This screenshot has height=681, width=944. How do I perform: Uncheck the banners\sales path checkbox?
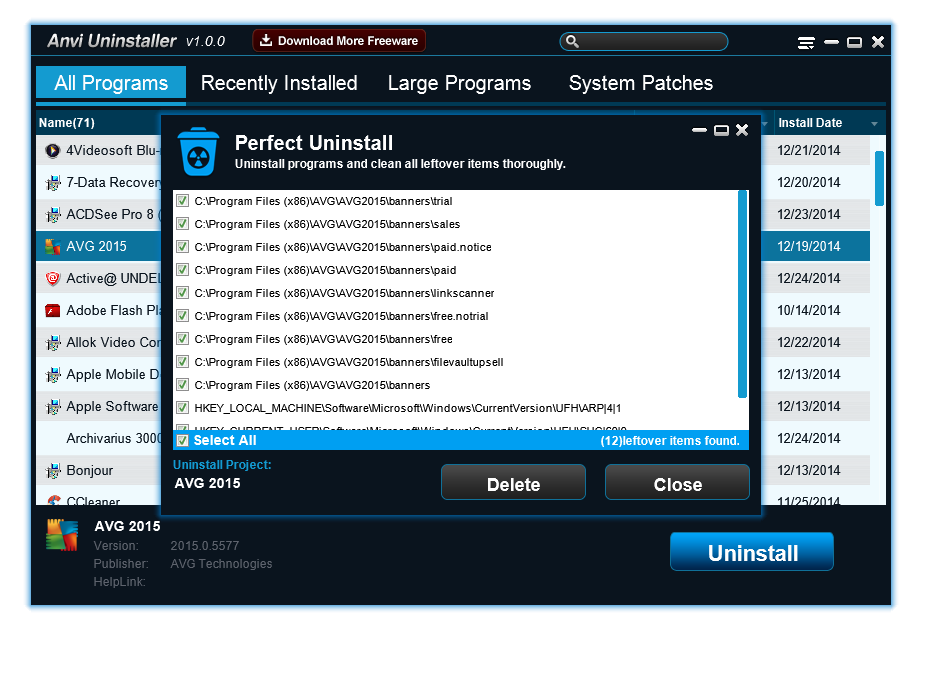click(x=182, y=224)
